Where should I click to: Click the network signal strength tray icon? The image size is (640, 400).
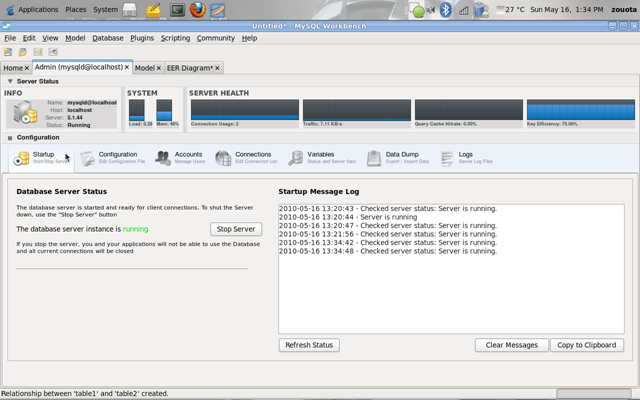(x=463, y=10)
